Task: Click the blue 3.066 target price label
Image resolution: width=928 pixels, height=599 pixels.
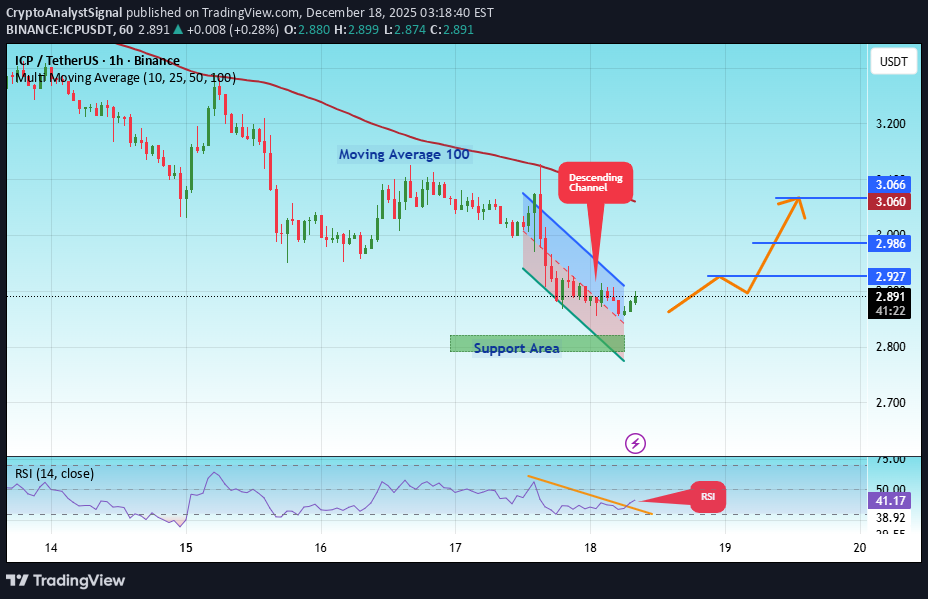Action: click(888, 185)
